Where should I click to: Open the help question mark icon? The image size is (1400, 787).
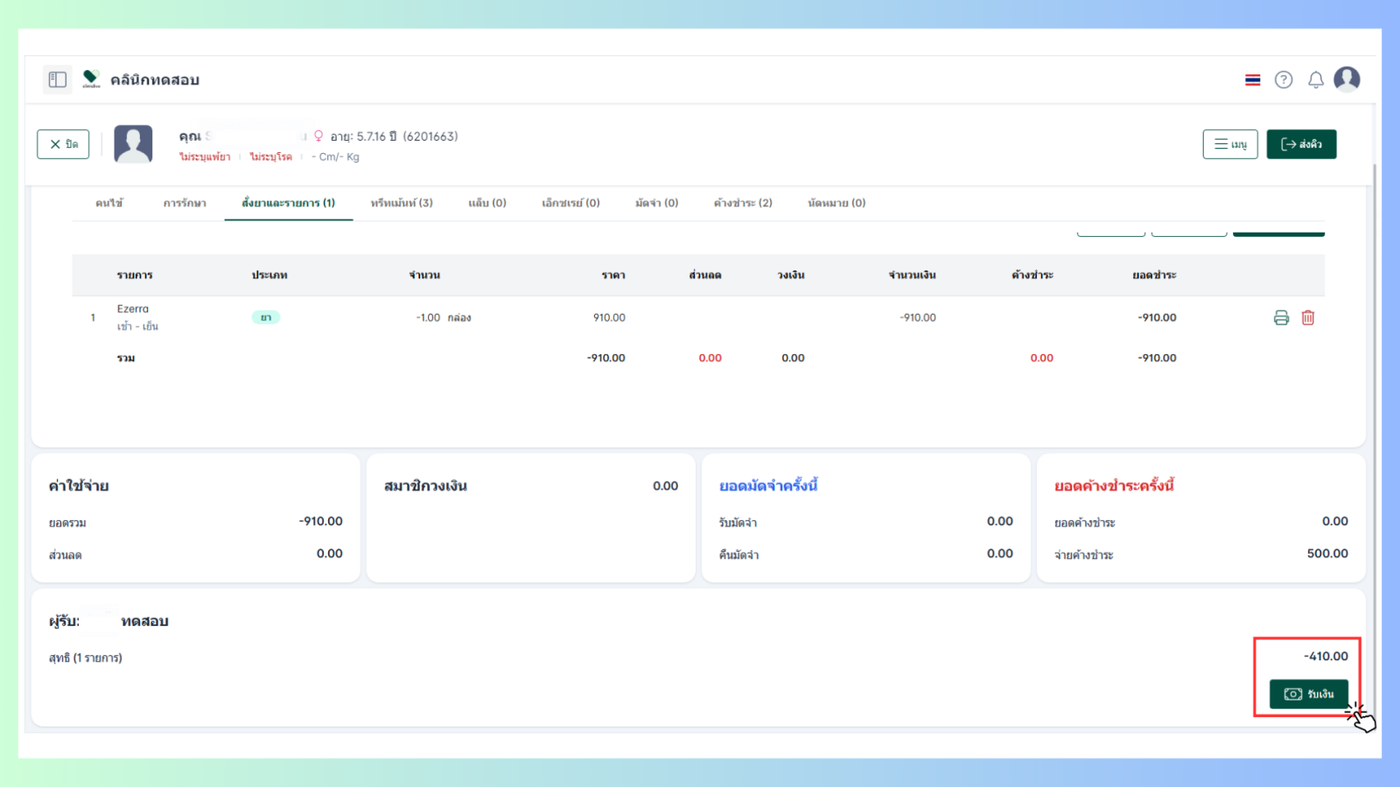click(x=1284, y=80)
